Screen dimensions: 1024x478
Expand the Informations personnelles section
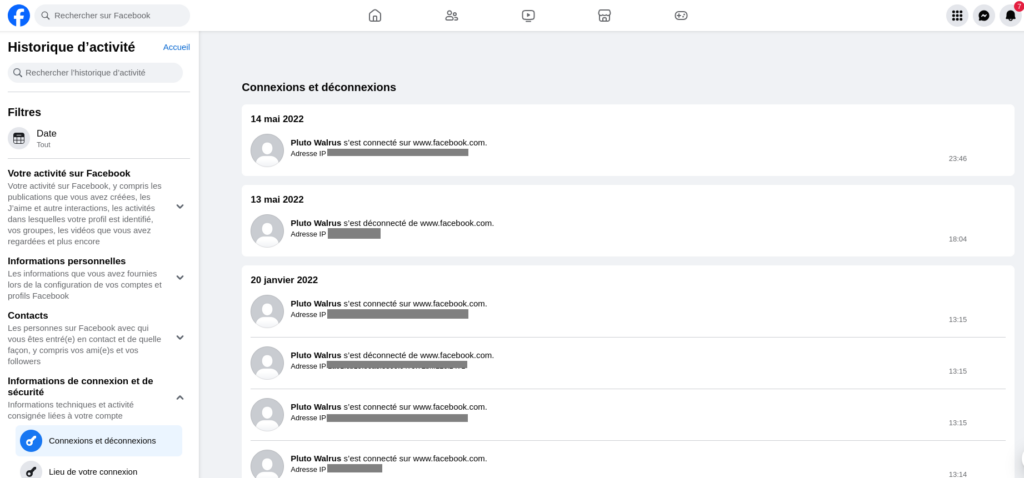click(180, 278)
